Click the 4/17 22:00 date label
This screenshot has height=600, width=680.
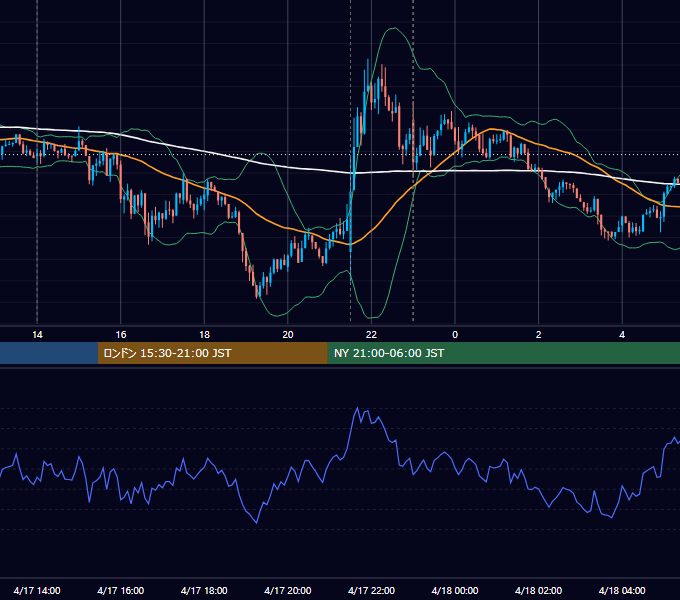coord(371,590)
